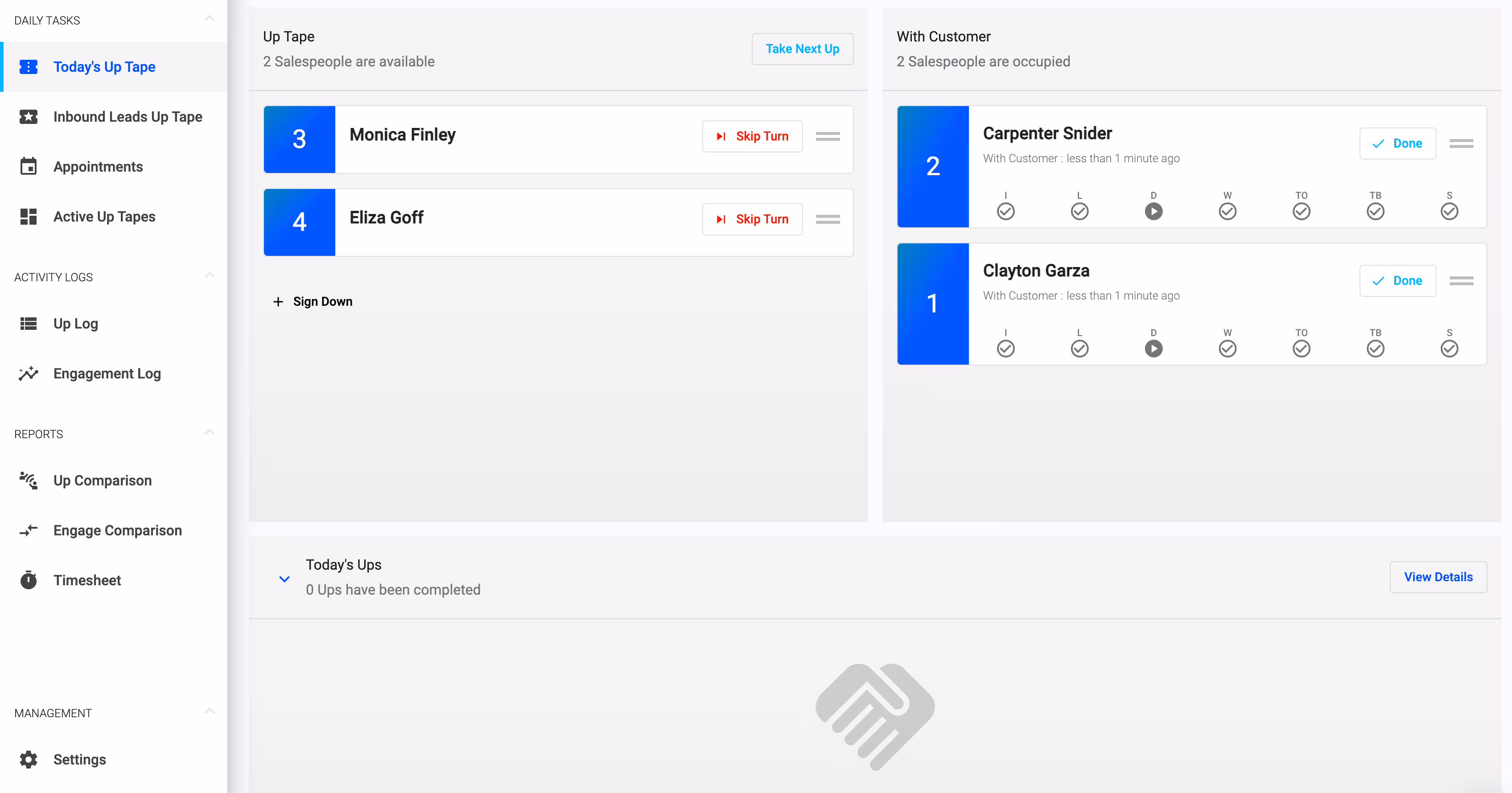The width and height of the screenshot is (1512, 793).
Task: Toggle Clayton Garza's TB step checkmark
Action: [x=1375, y=349]
